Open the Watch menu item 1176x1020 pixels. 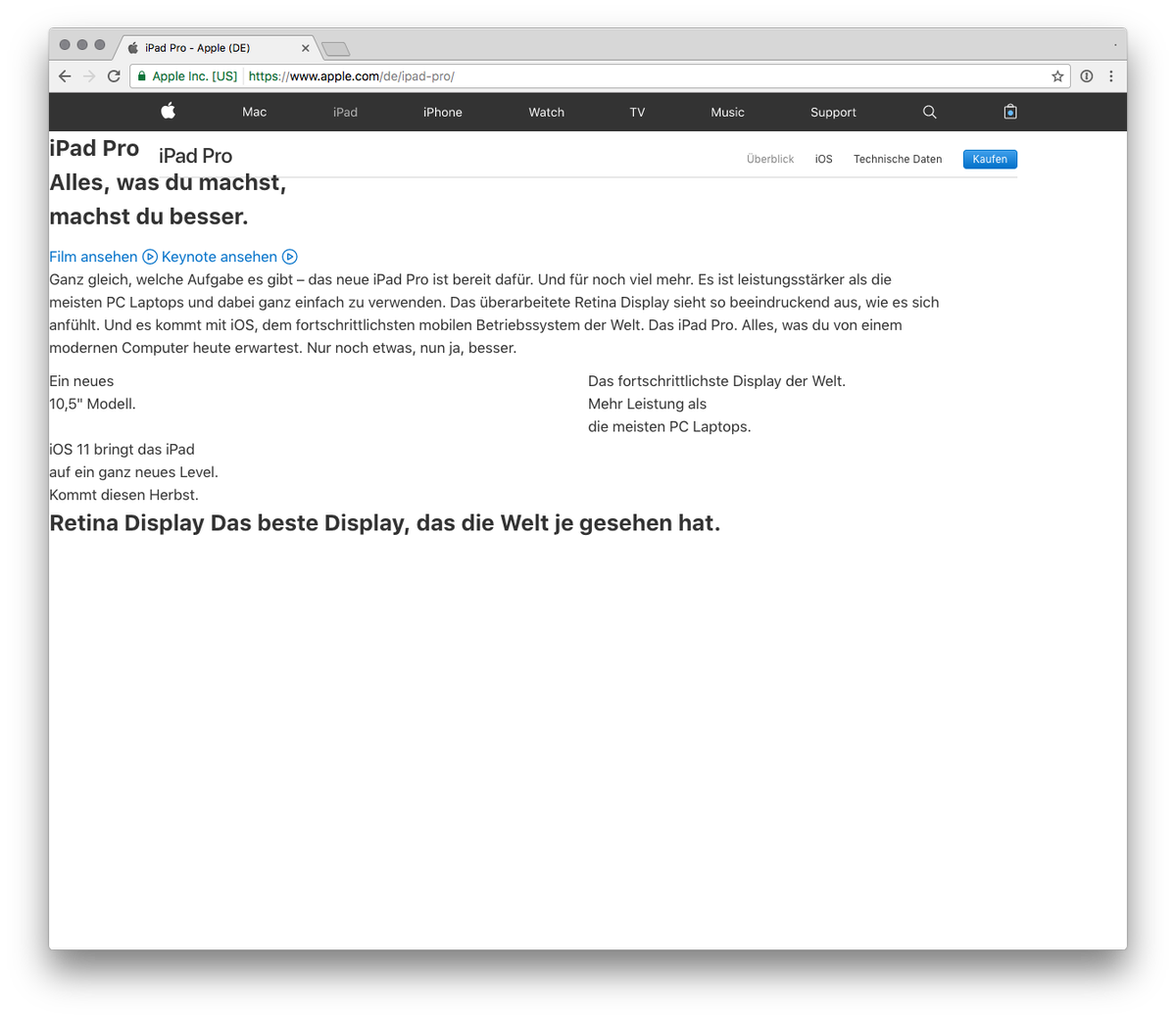(547, 113)
